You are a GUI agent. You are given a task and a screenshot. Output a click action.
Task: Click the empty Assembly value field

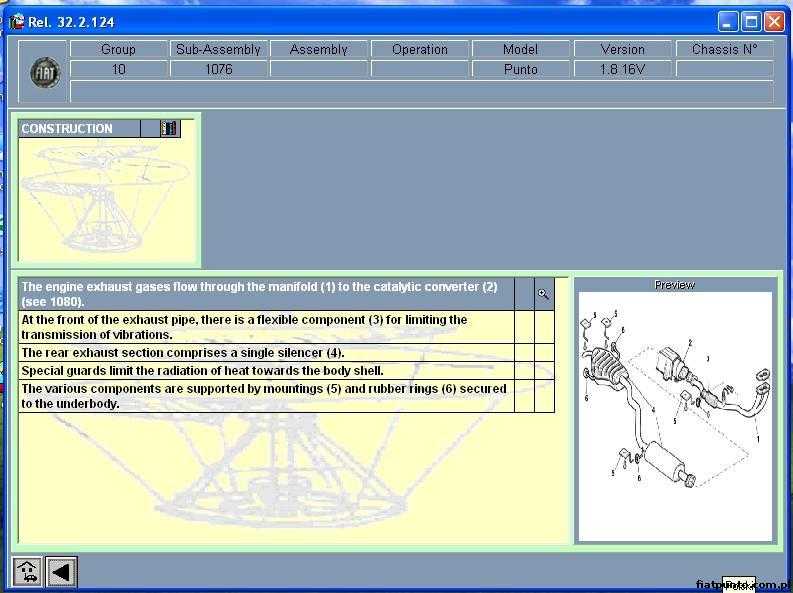point(319,69)
